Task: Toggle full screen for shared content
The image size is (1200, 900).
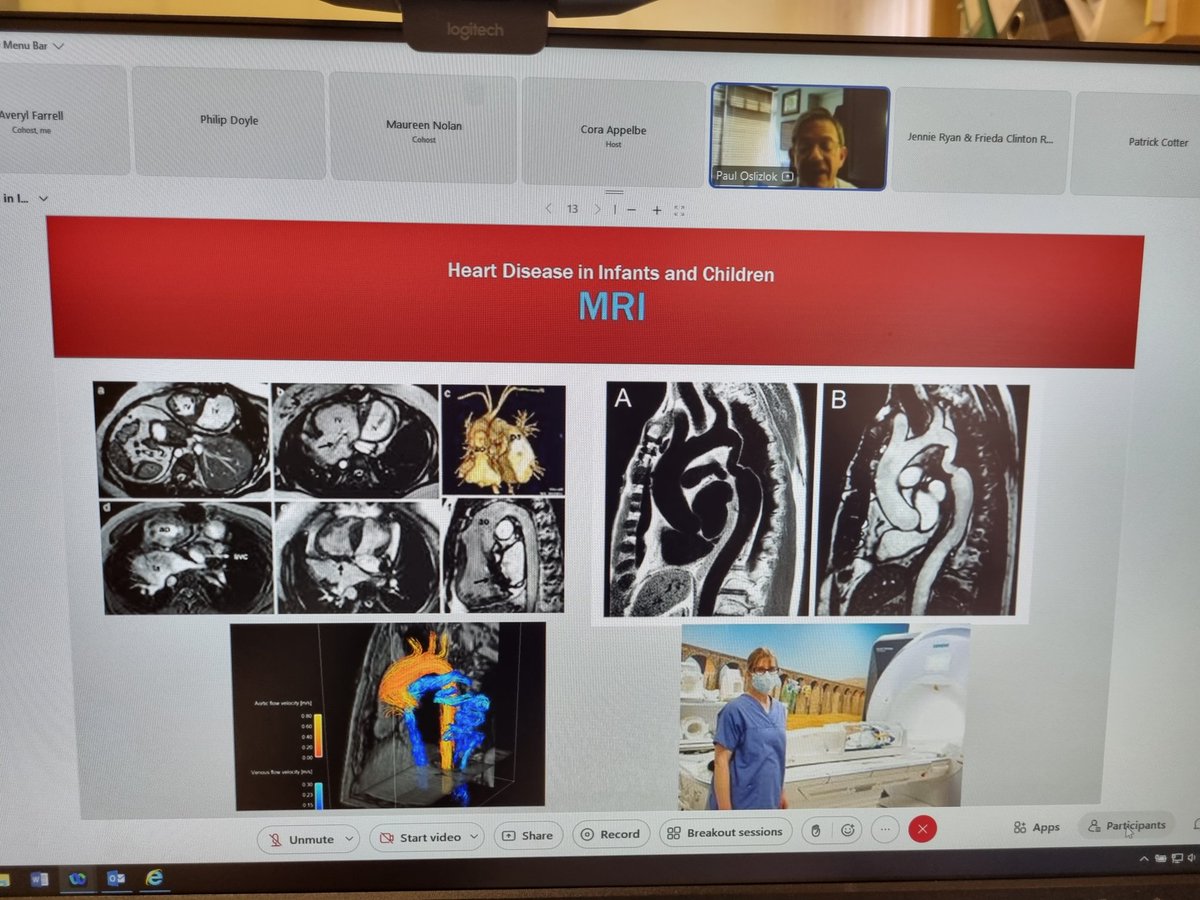Action: [680, 210]
